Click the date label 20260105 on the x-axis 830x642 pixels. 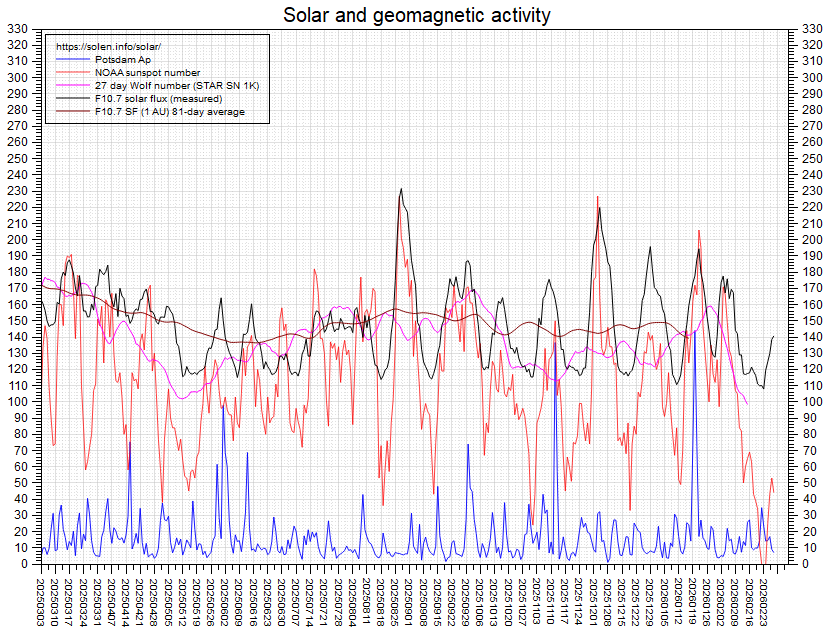click(x=663, y=602)
